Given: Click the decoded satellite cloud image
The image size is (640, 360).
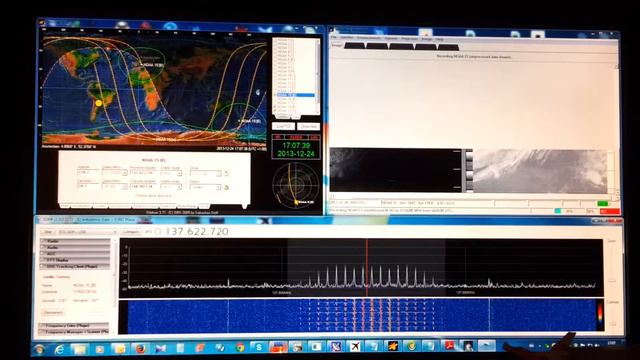Looking at the screenshot, I should pyautogui.click(x=540, y=171).
